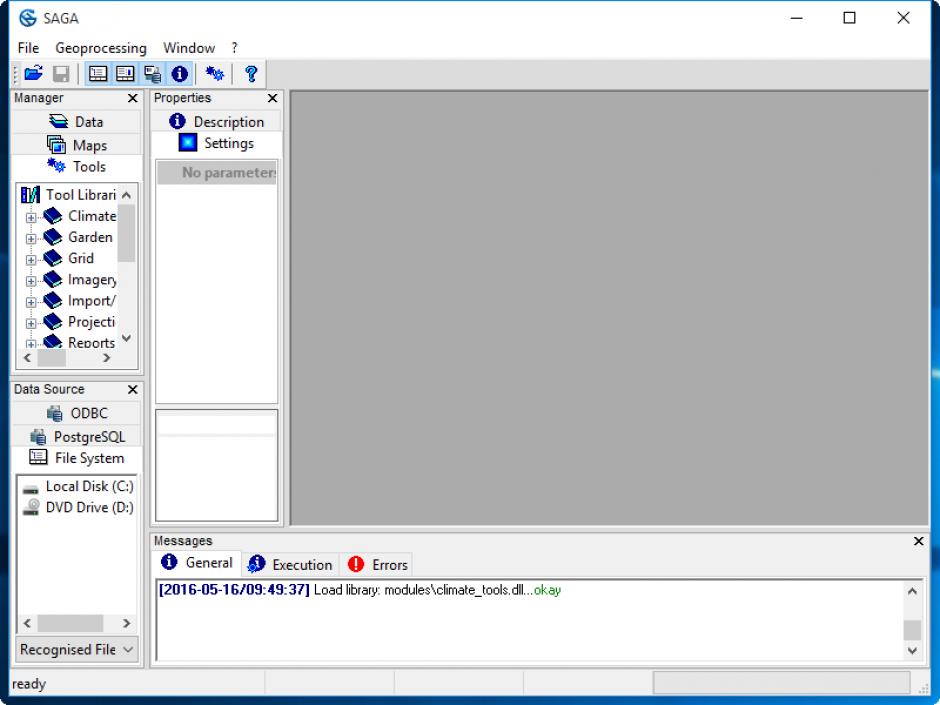
Task: Click the Load file toolbar icon
Action: point(33,74)
